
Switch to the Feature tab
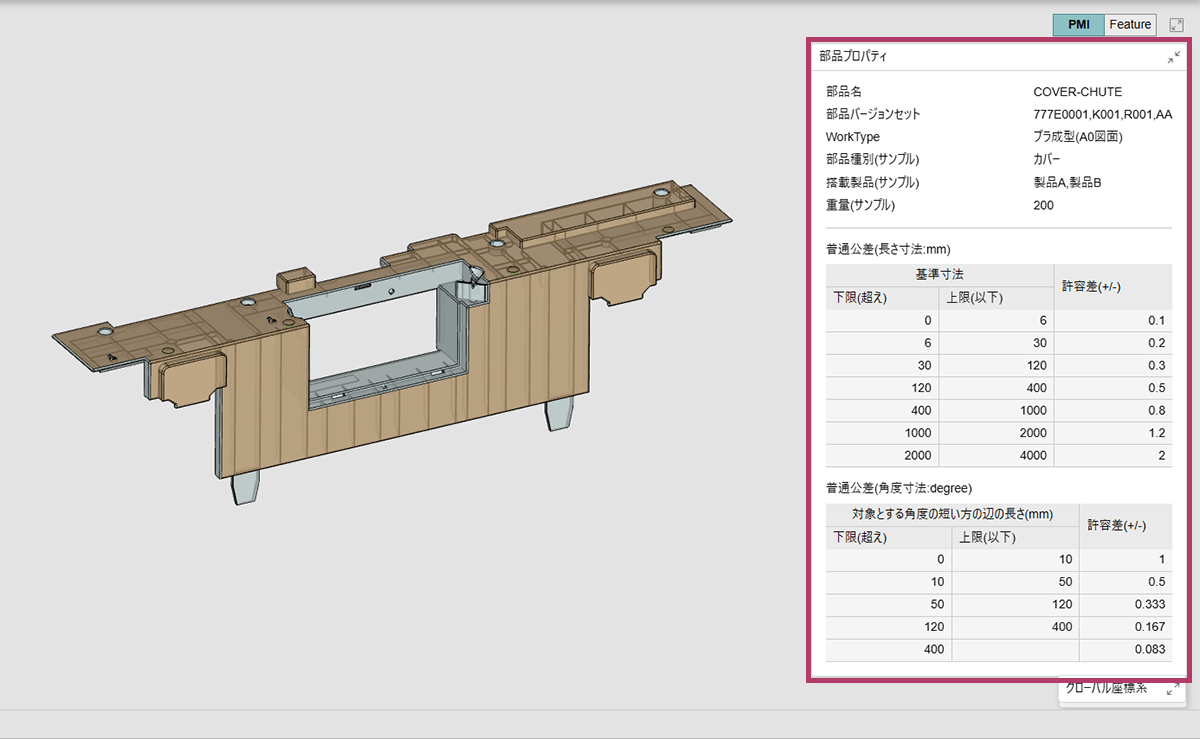[1130, 25]
